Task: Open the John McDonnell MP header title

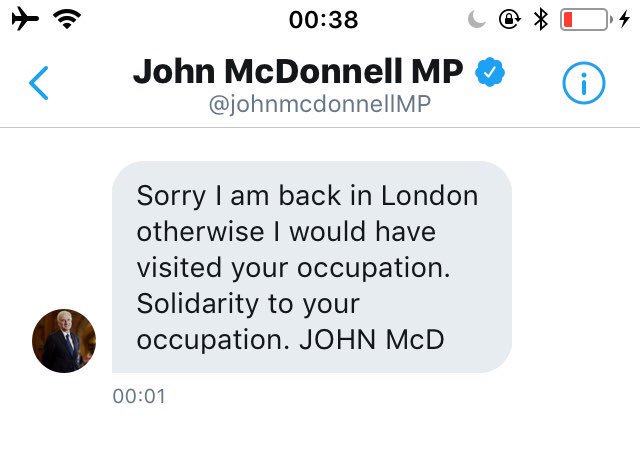Action: tap(298, 72)
